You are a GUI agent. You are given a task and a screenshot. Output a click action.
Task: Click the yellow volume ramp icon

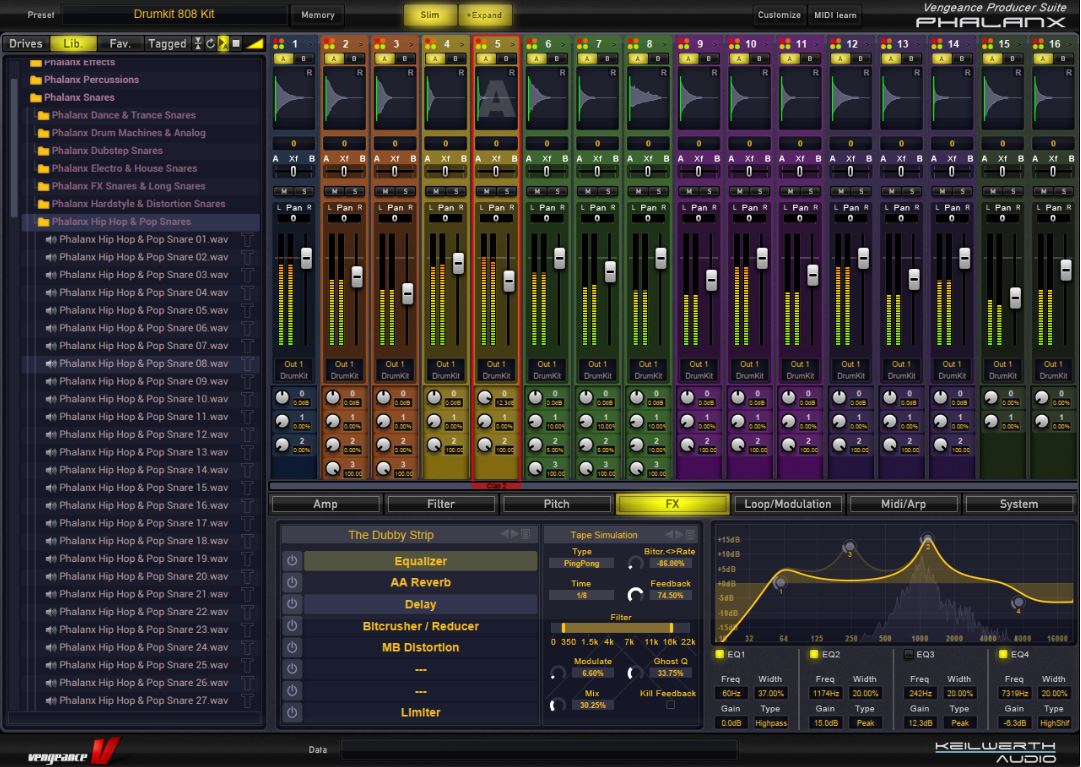pos(255,43)
